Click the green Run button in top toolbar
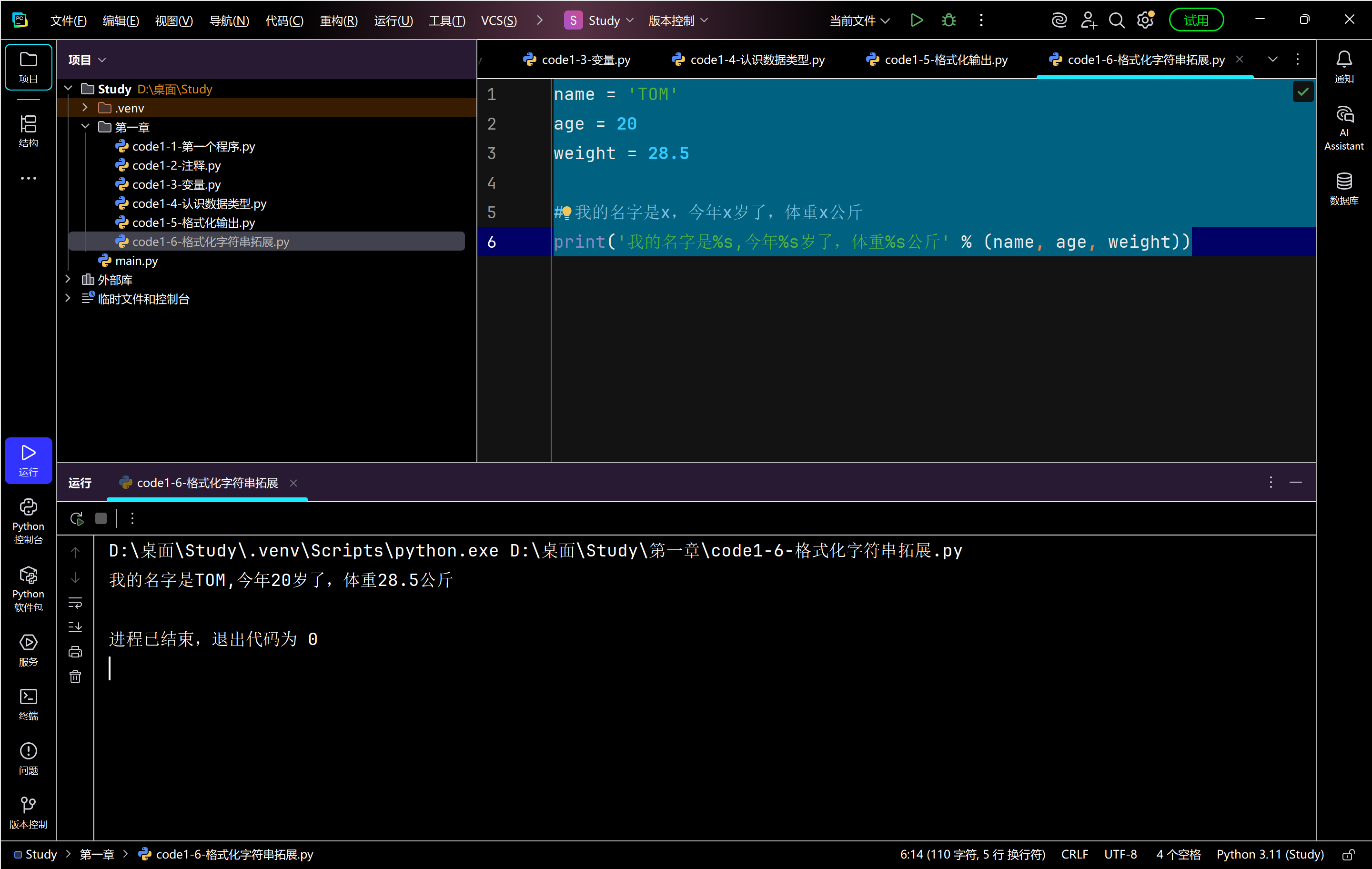Screen dimensions: 1372x869 point(916,20)
